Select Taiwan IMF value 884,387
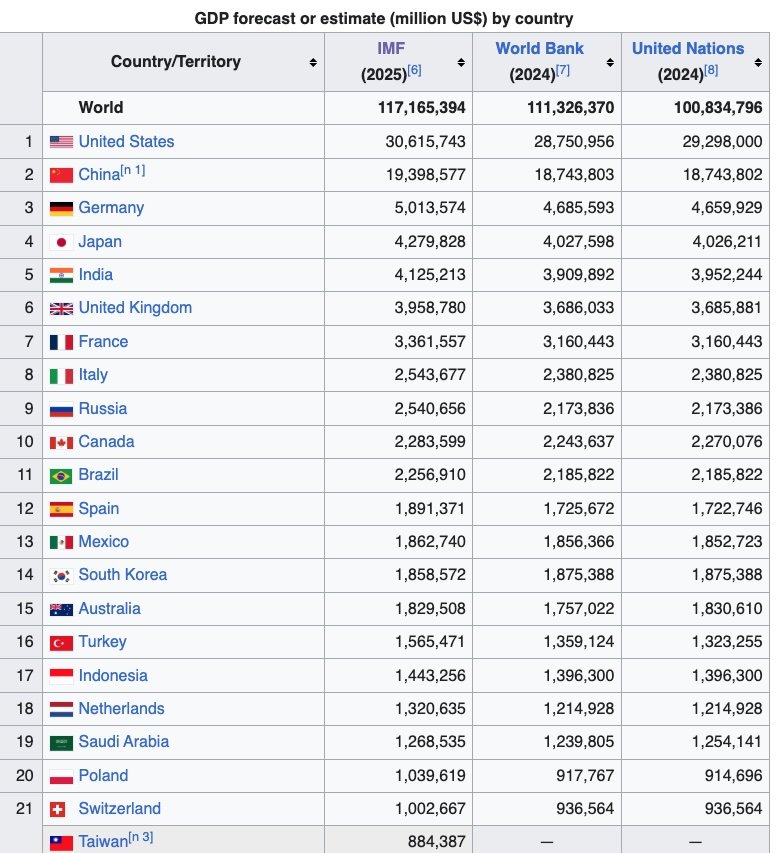This screenshot has width=776, height=853. coord(436,843)
